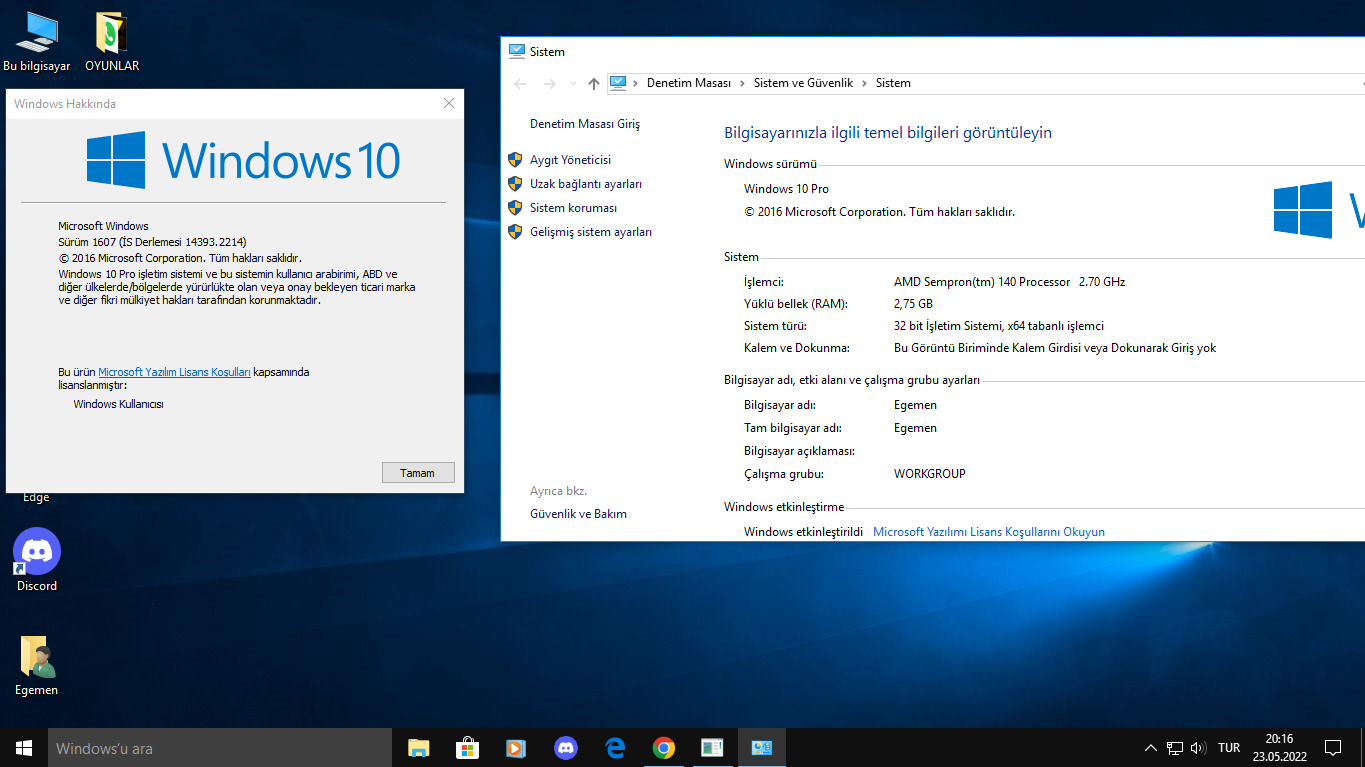Open Aygıt Yöneticisi from the sidebar
Viewport: 1365px width, 767px height.
570,160
